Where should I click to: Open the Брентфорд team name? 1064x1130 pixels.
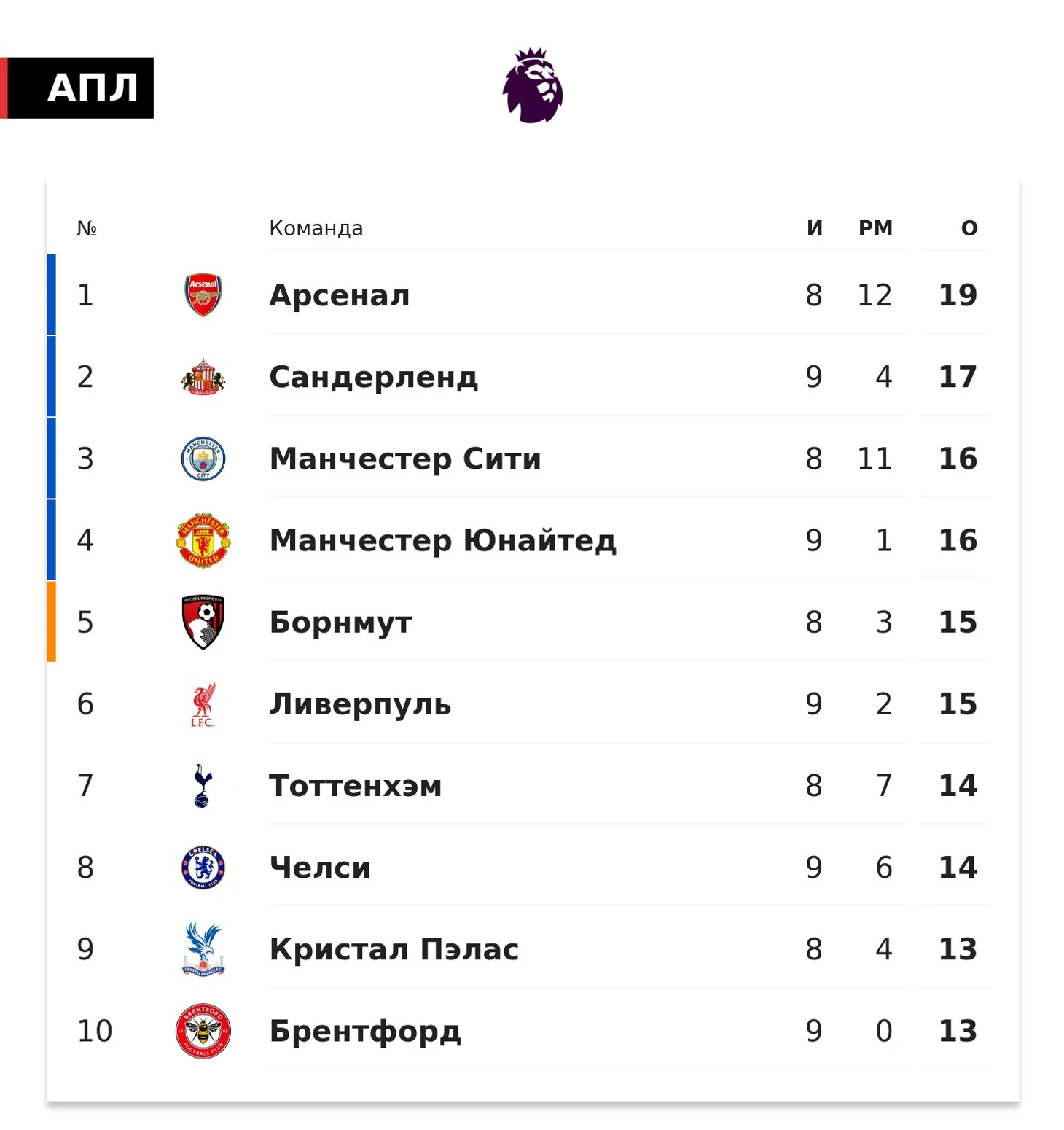click(365, 1031)
